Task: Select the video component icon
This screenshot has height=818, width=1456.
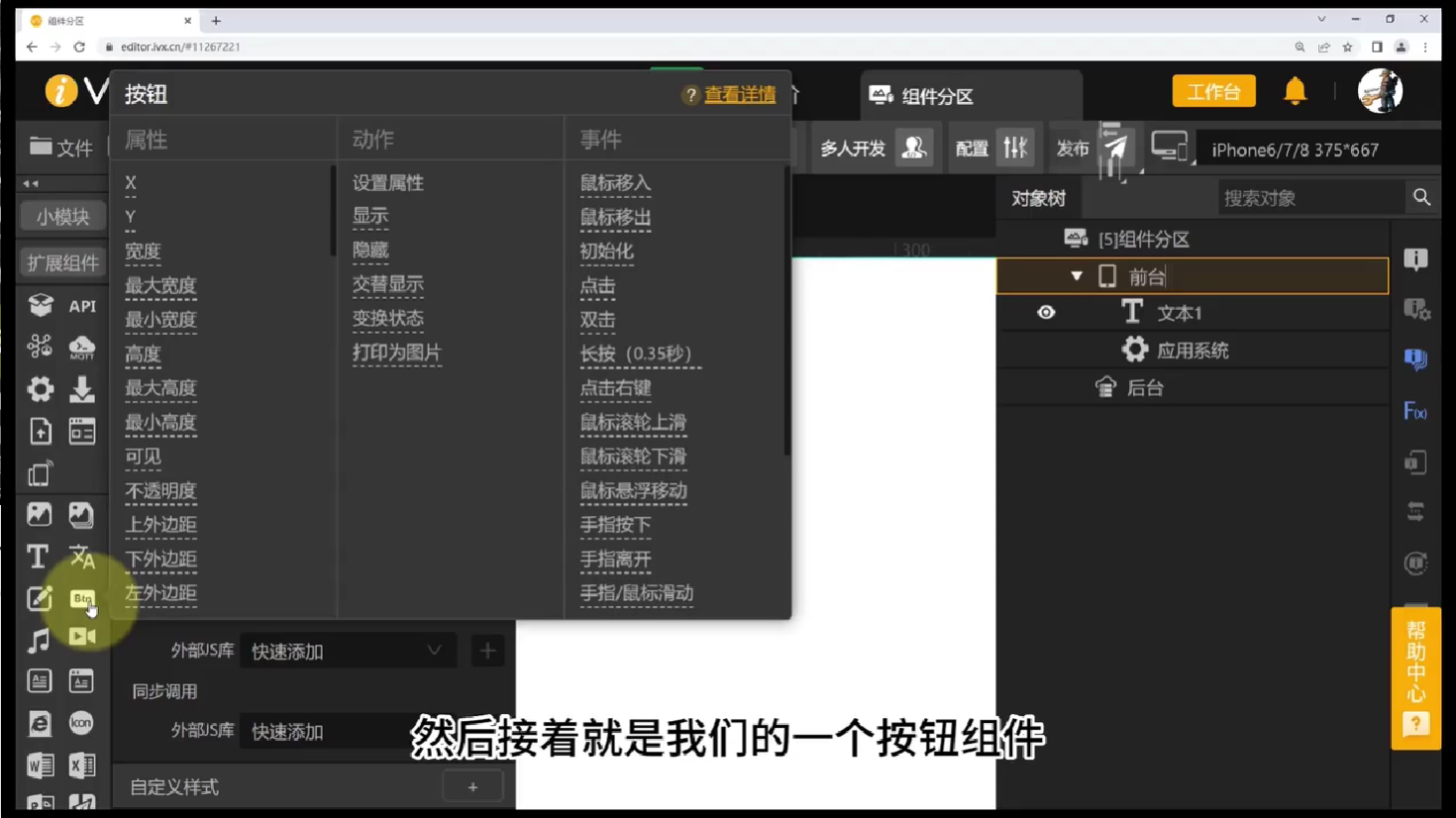Action: pos(82,637)
